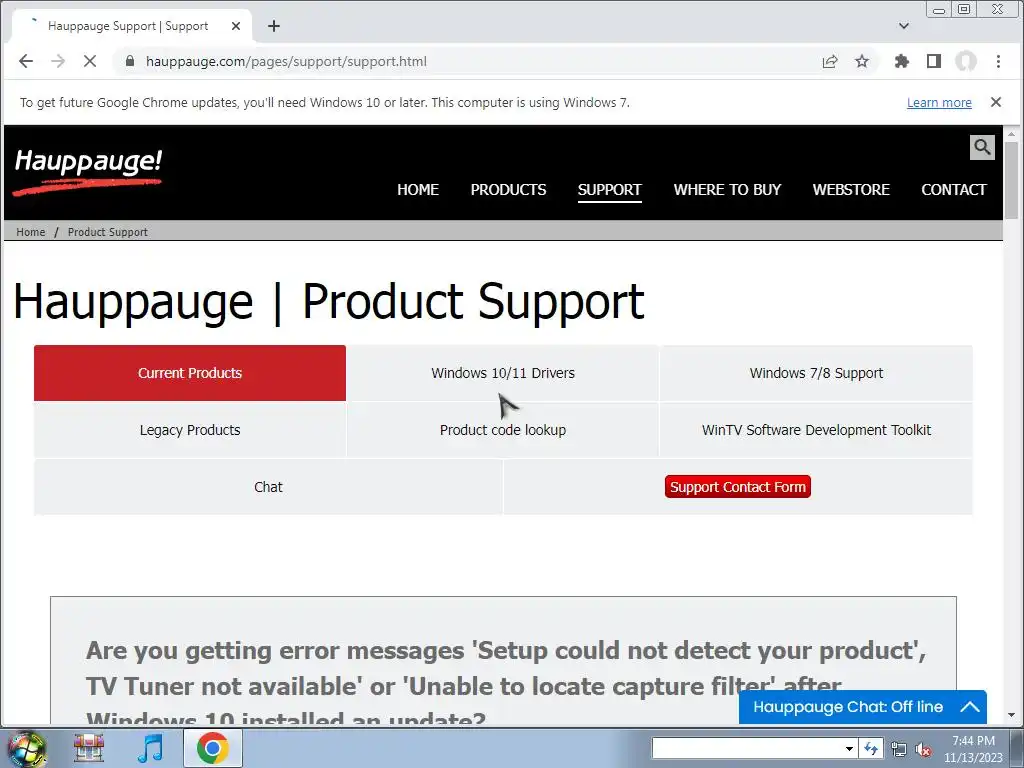Select the Legacy Products tab

pyautogui.click(x=190, y=430)
